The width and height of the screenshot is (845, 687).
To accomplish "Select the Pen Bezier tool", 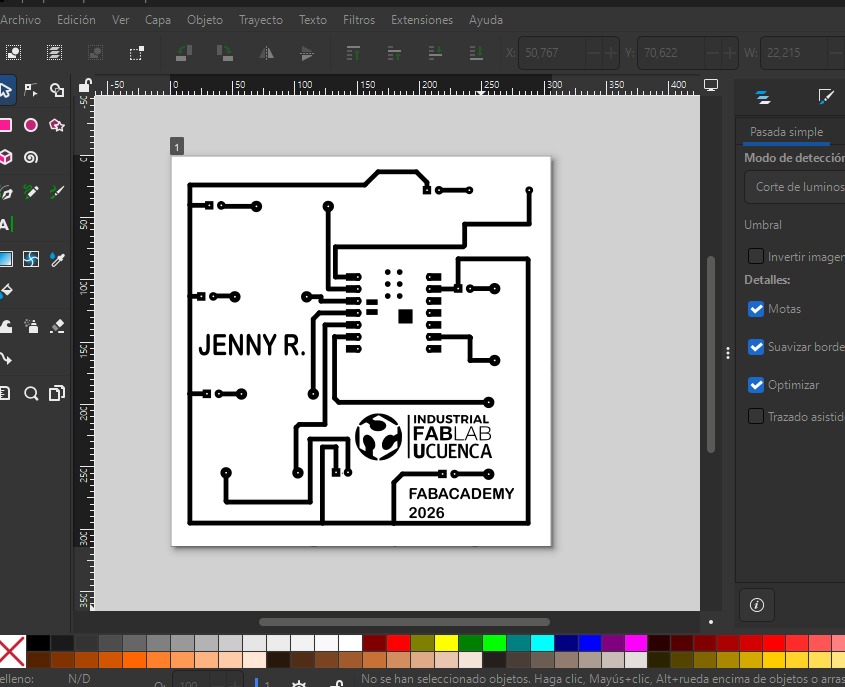I will pyautogui.click(x=5, y=192).
